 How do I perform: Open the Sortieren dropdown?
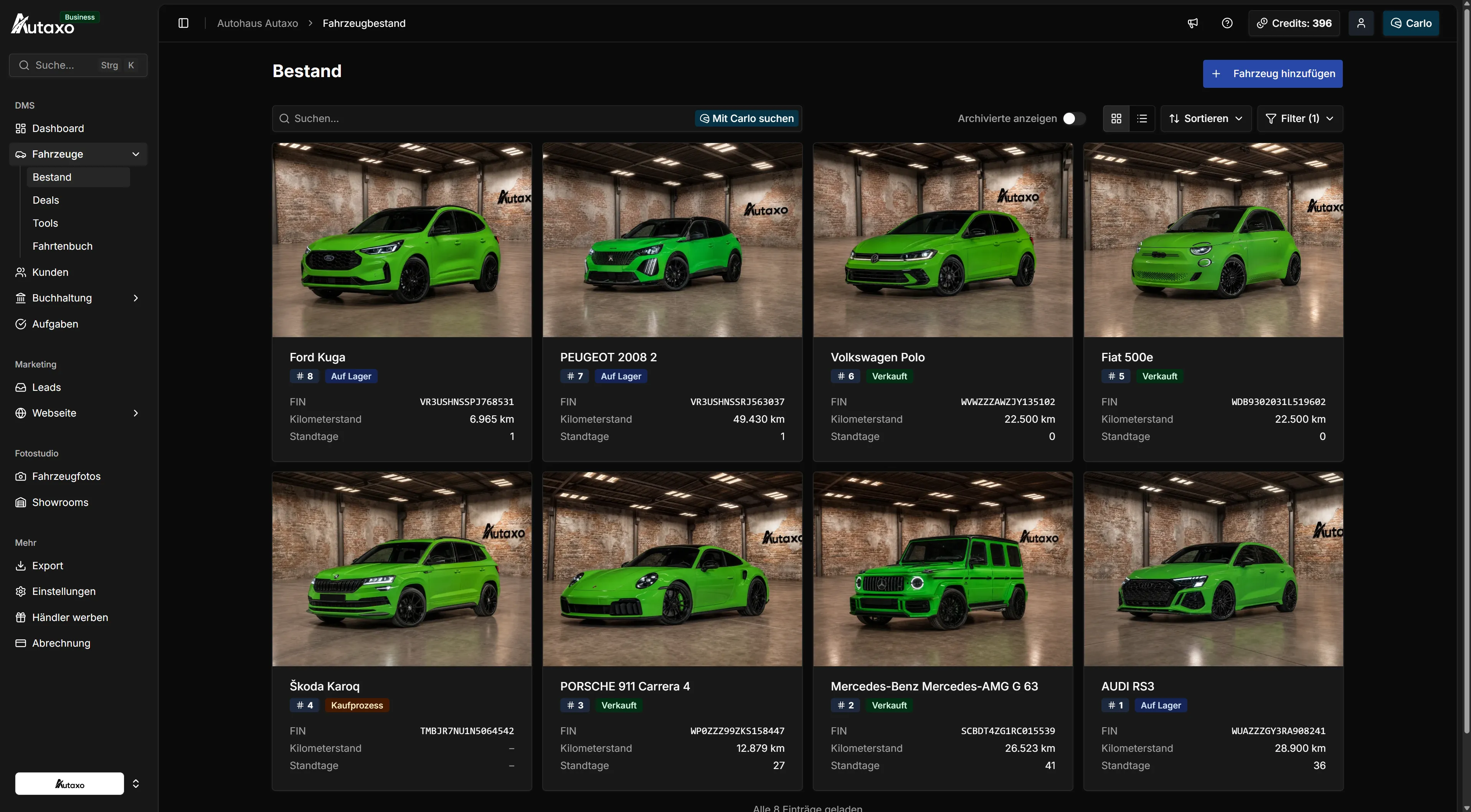(1206, 119)
